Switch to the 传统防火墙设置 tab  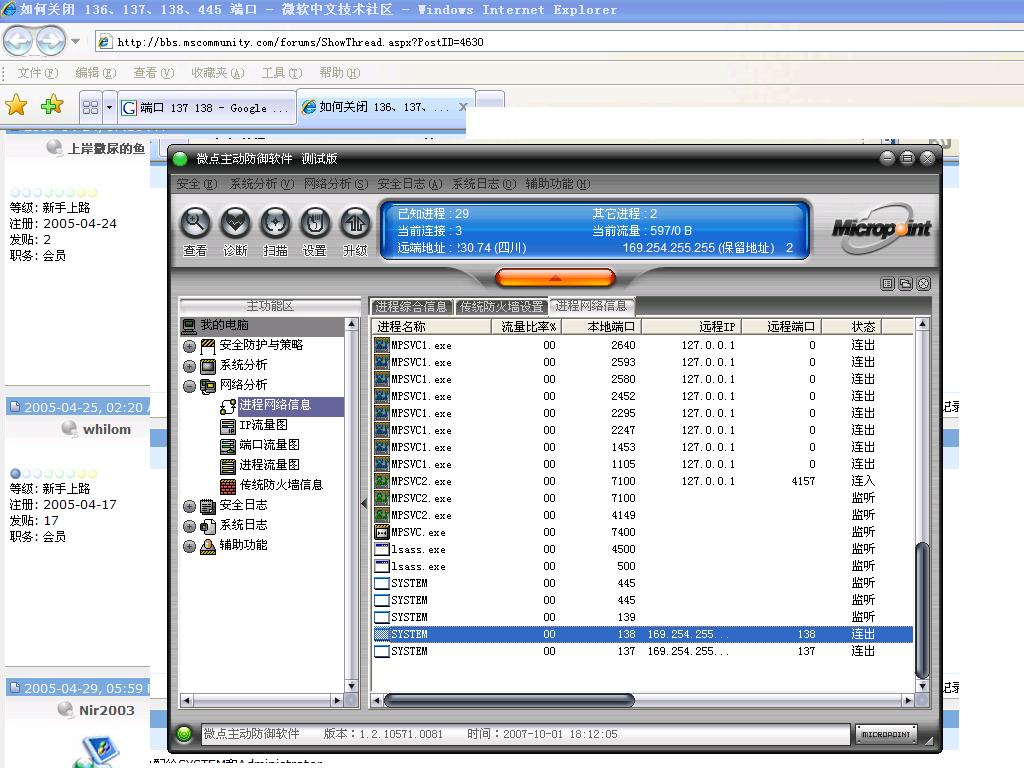[x=502, y=306]
